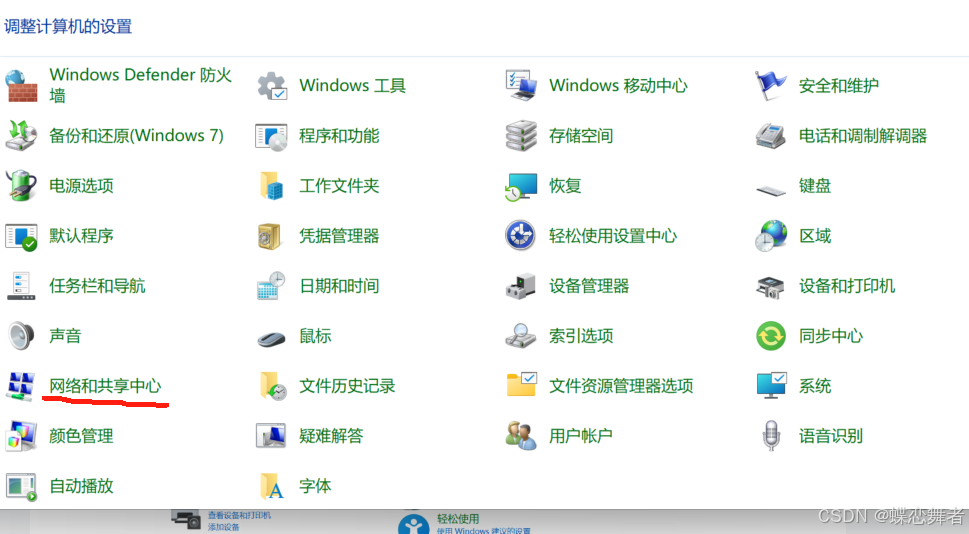Click the 键盘 keyboard icon
969x534 pixels.
(771, 189)
